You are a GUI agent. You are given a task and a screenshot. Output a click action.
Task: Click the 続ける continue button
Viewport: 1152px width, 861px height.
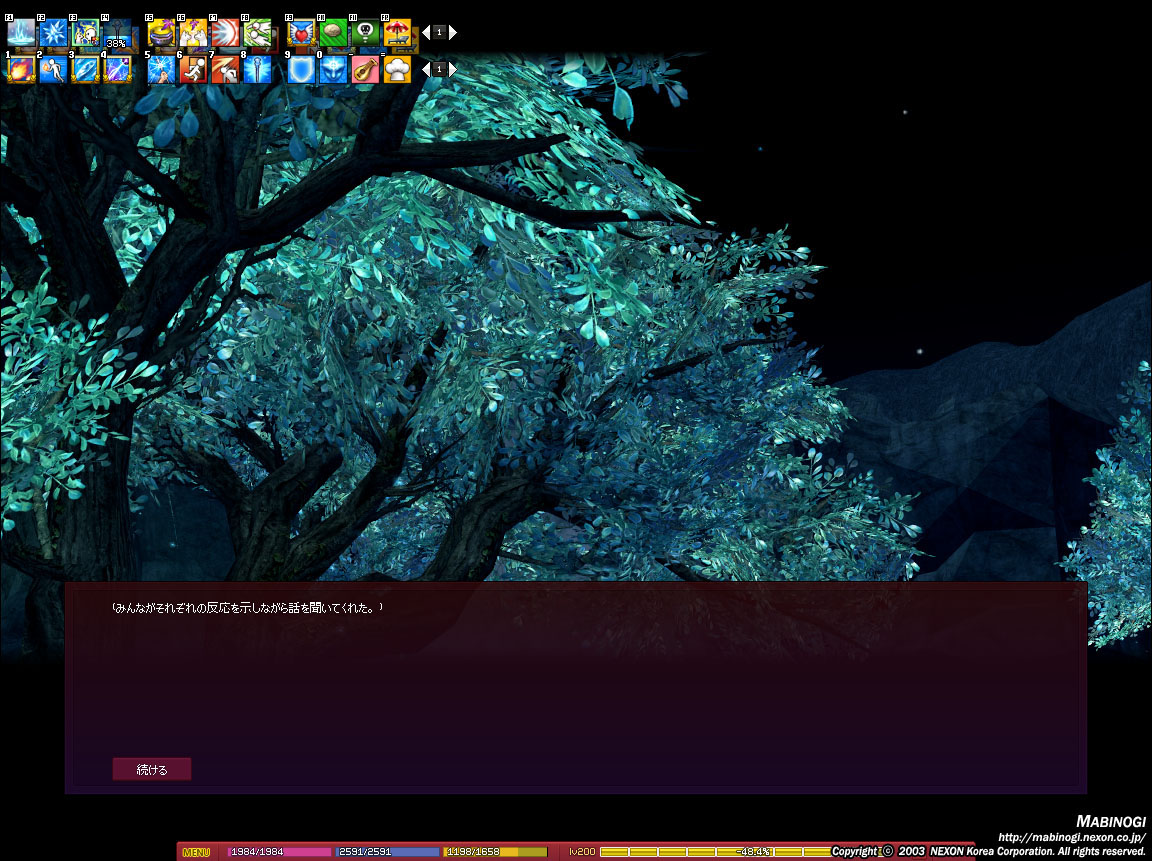(152, 769)
